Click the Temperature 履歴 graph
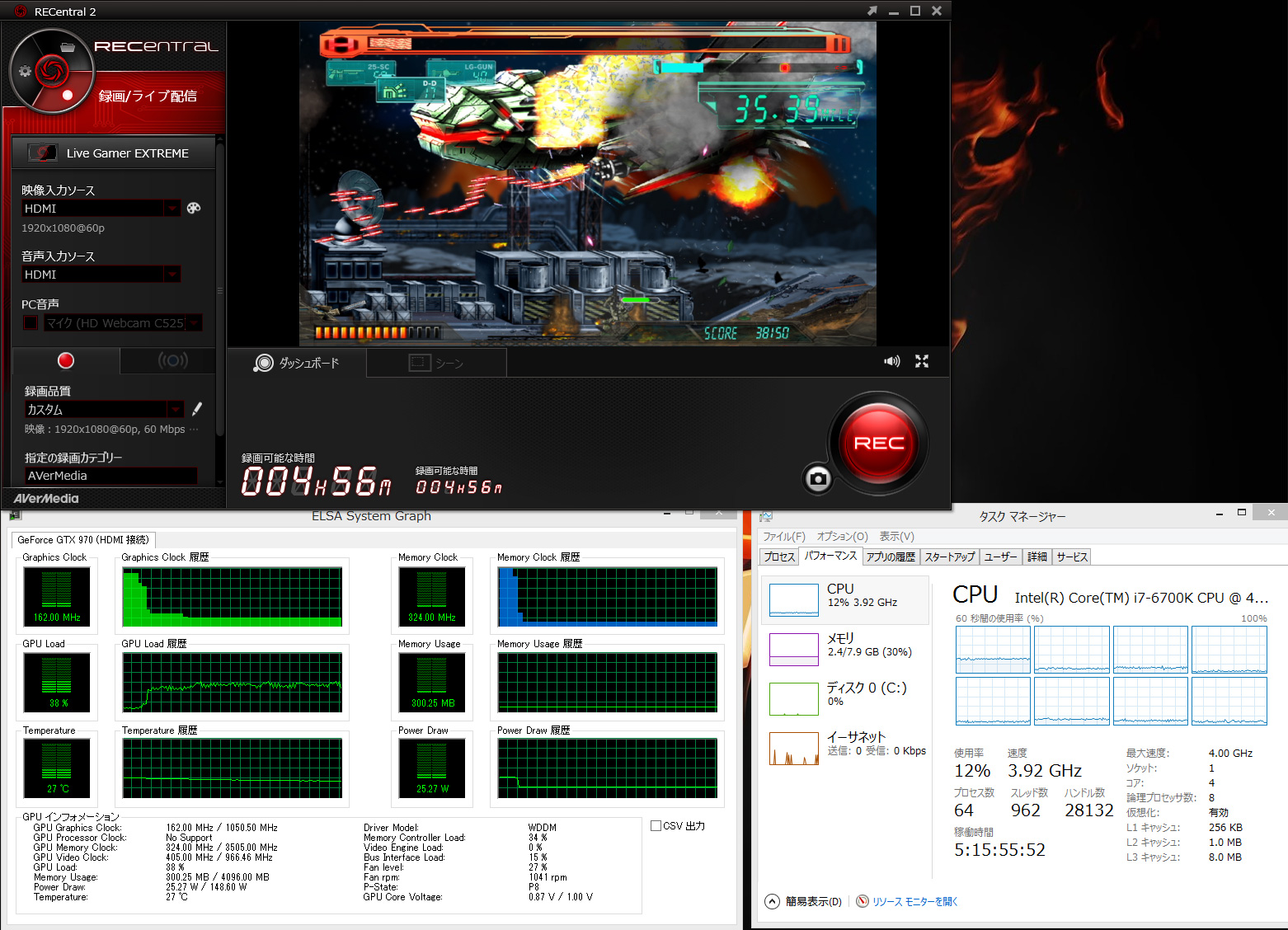The height and width of the screenshot is (930, 1288). pos(233,768)
